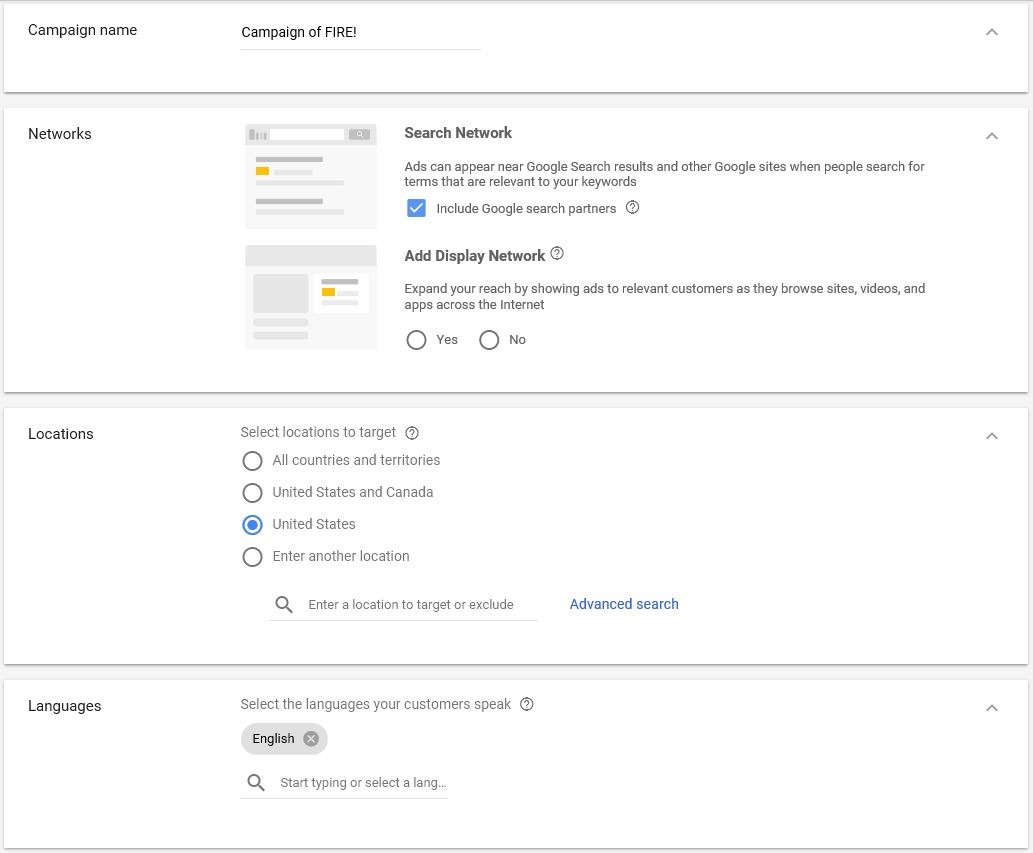Choose All countries and territories
The width and height of the screenshot is (1033, 853).
coord(252,460)
